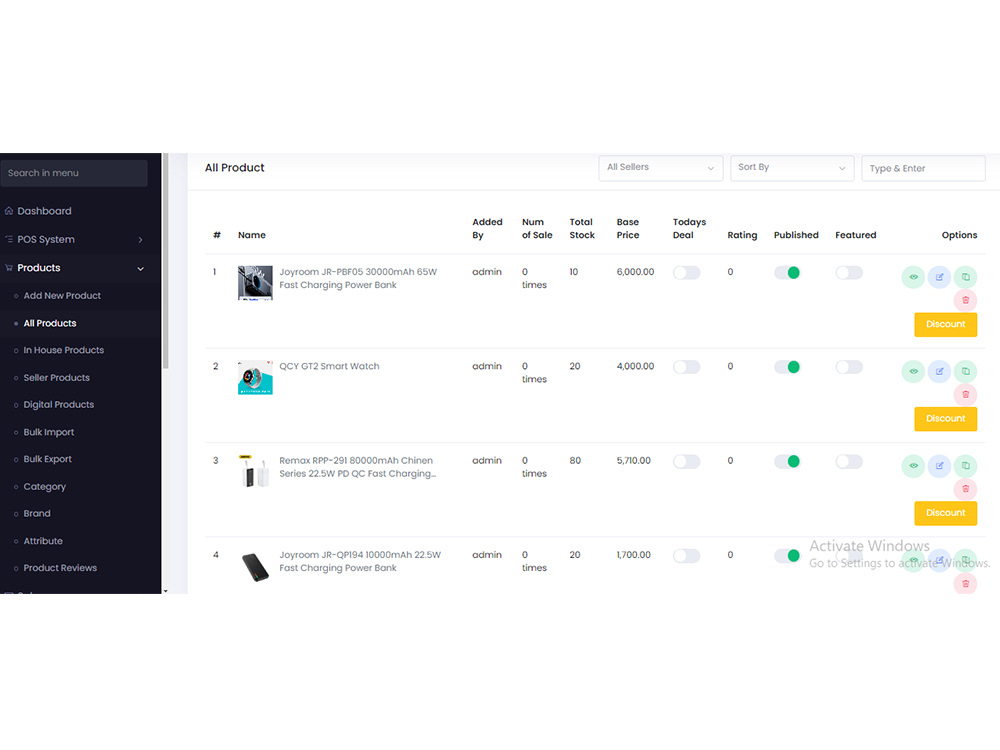This screenshot has width=1000, height=750.
Task: Open Joyroom JR-QP194 10000mAh product name link
Action: 360,561
